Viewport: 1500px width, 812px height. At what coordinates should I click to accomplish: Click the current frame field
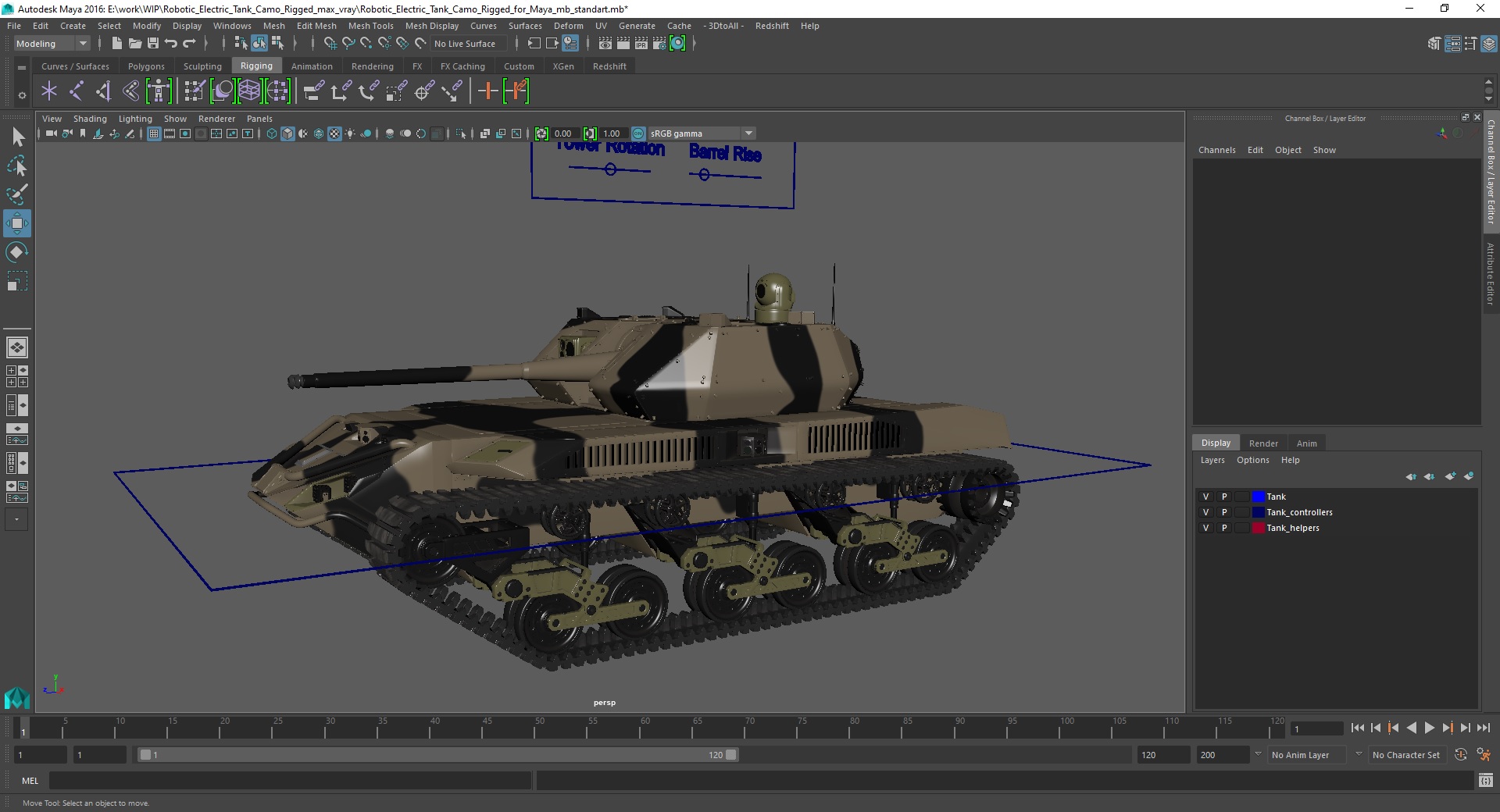point(1317,728)
